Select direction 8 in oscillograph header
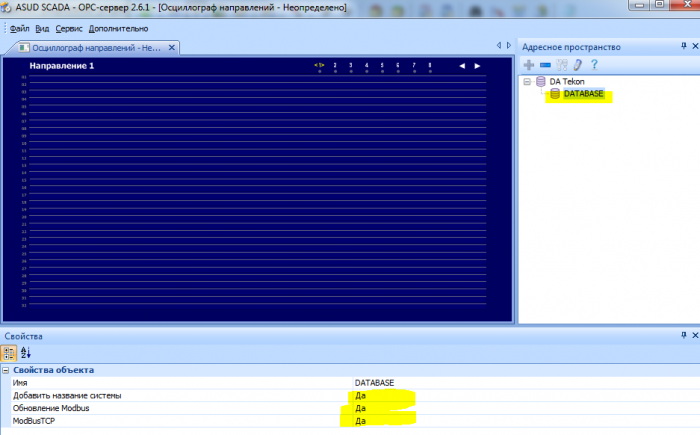Viewport: 700px width, 435px height. tap(430, 66)
